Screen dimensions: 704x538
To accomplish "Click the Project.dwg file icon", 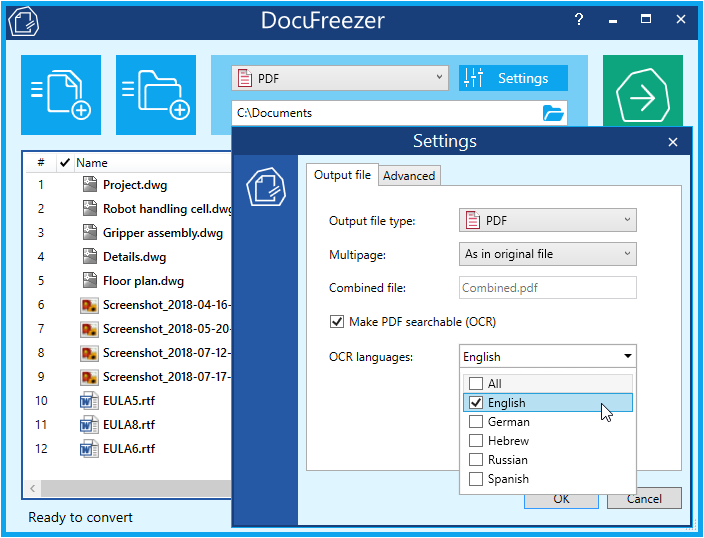I will coord(90,185).
